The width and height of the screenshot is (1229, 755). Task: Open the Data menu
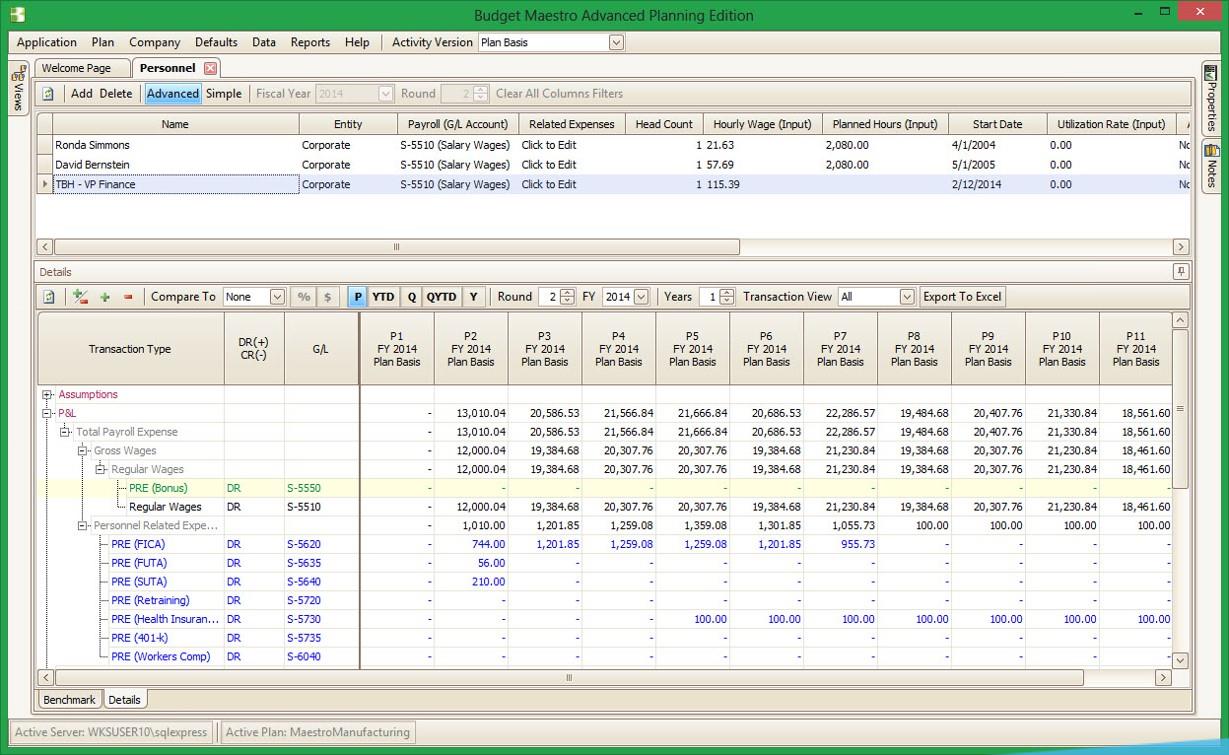pyautogui.click(x=264, y=42)
